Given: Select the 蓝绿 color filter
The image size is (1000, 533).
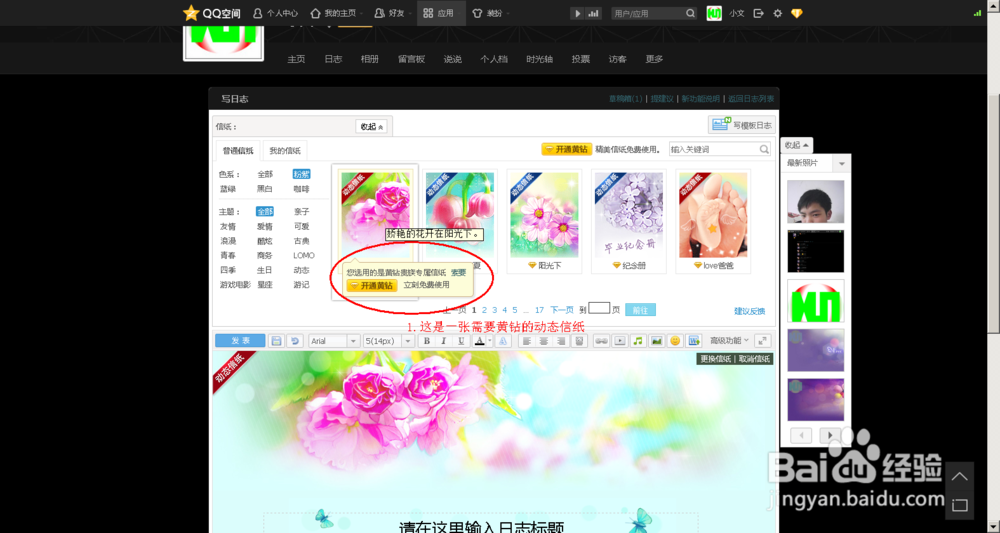Looking at the screenshot, I should pos(228,189).
